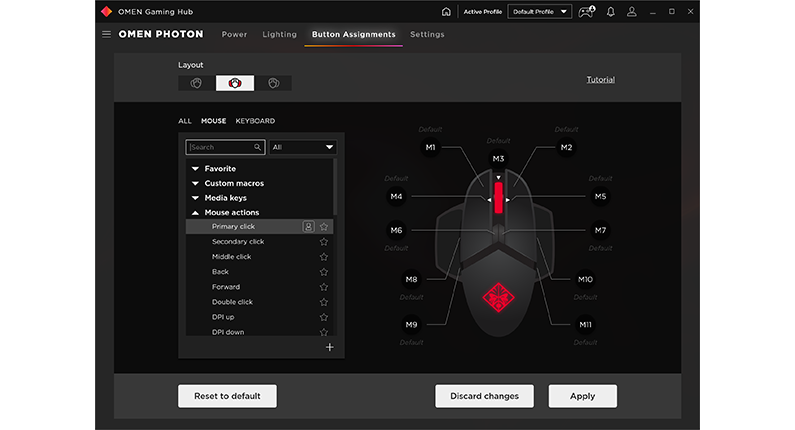Screen dimensions: 795x430
Task: Expand the Custom macros category
Action: [x=195, y=183]
